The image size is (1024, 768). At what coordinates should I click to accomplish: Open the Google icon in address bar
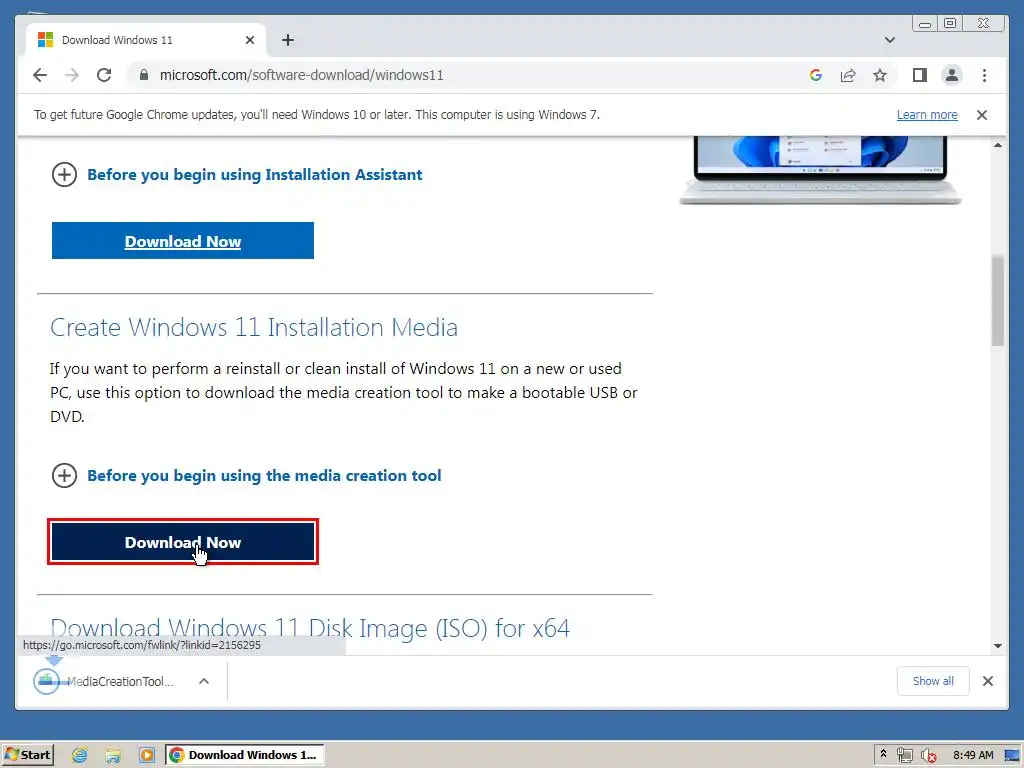[816, 75]
